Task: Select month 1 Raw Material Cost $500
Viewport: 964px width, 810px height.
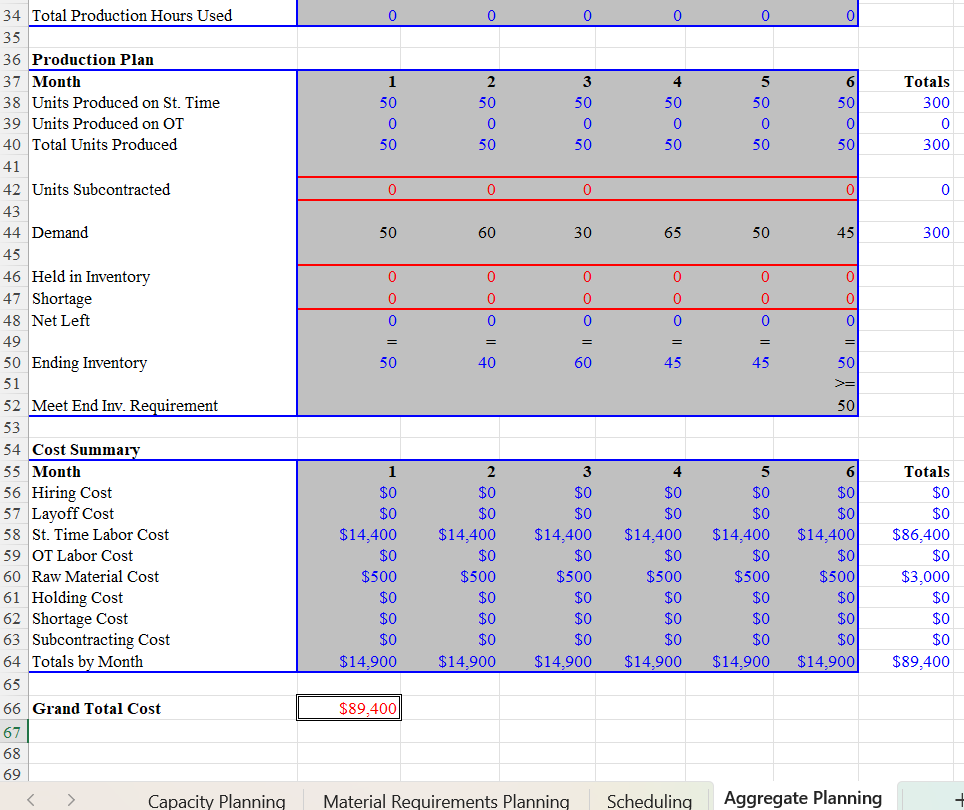Action: 379,576
